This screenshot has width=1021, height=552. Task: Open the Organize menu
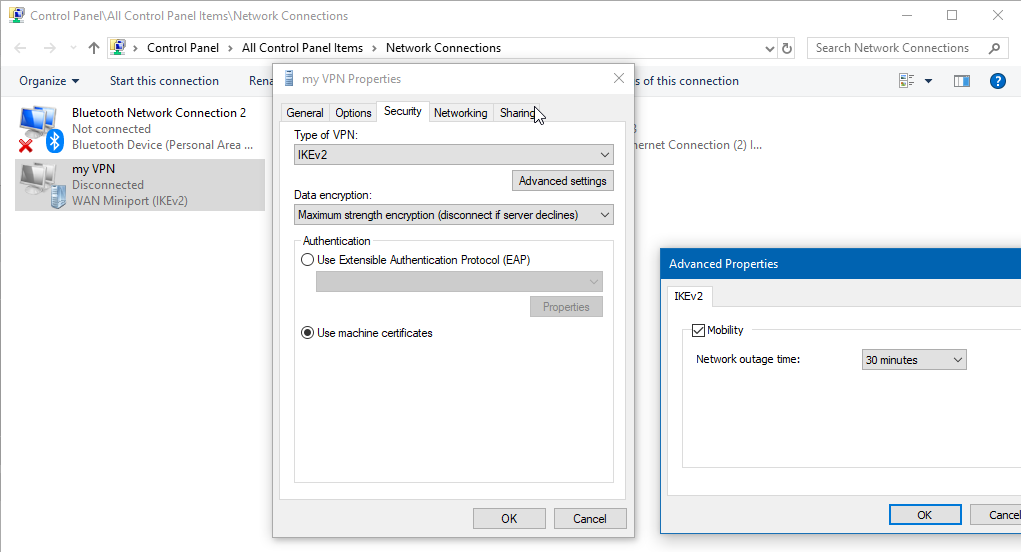(x=49, y=81)
